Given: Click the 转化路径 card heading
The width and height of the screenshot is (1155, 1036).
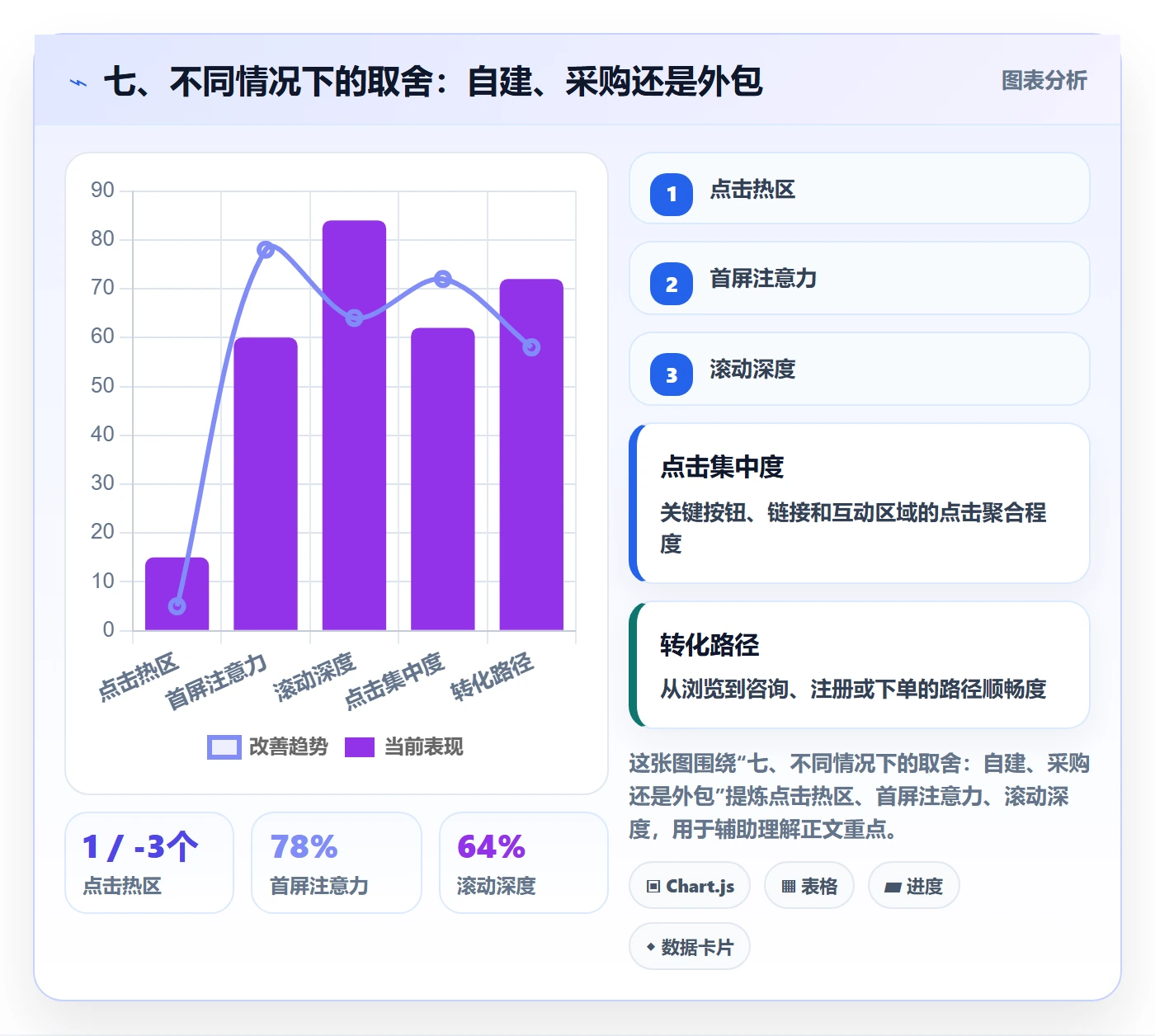Looking at the screenshot, I should [x=709, y=644].
